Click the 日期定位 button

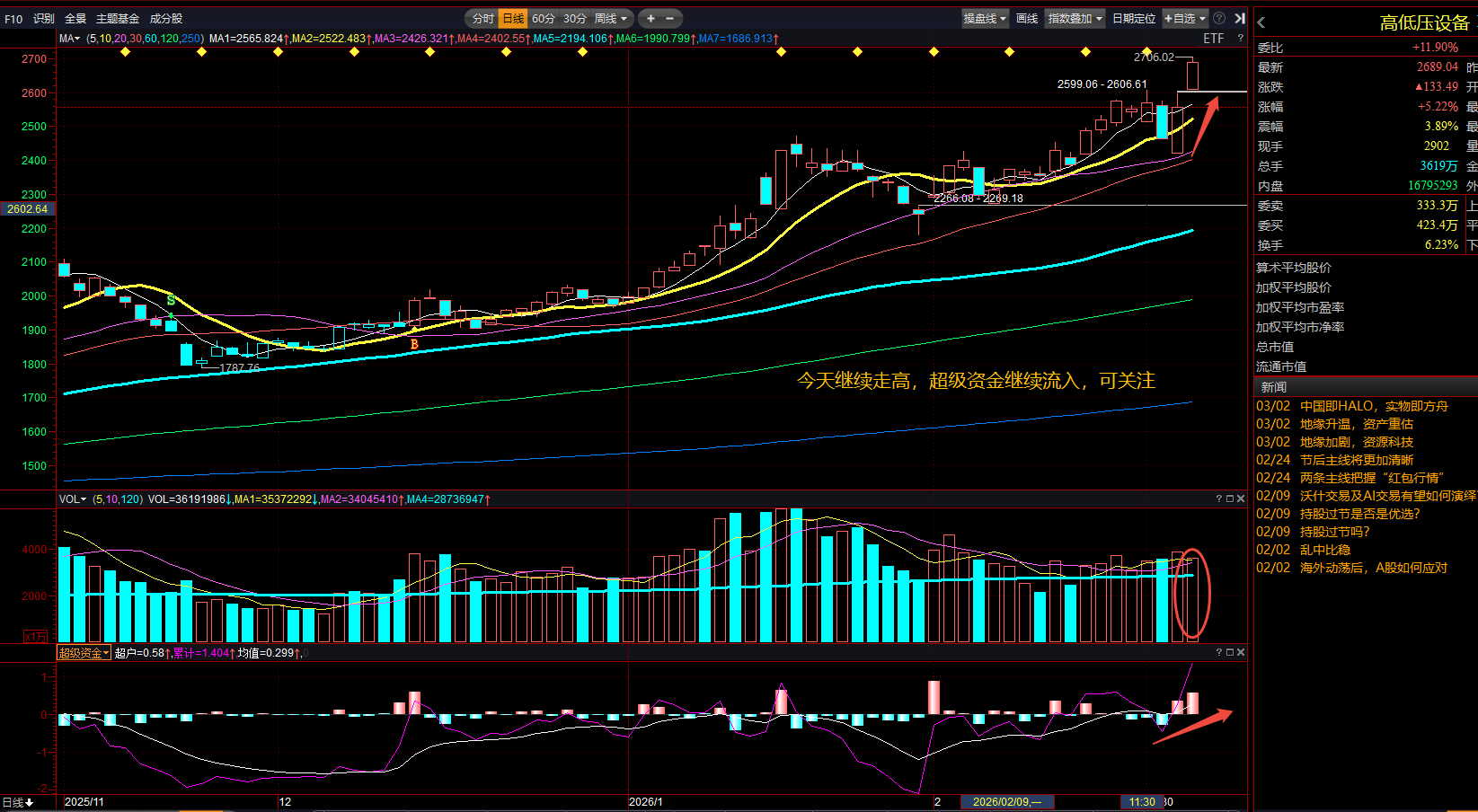pyautogui.click(x=1134, y=18)
